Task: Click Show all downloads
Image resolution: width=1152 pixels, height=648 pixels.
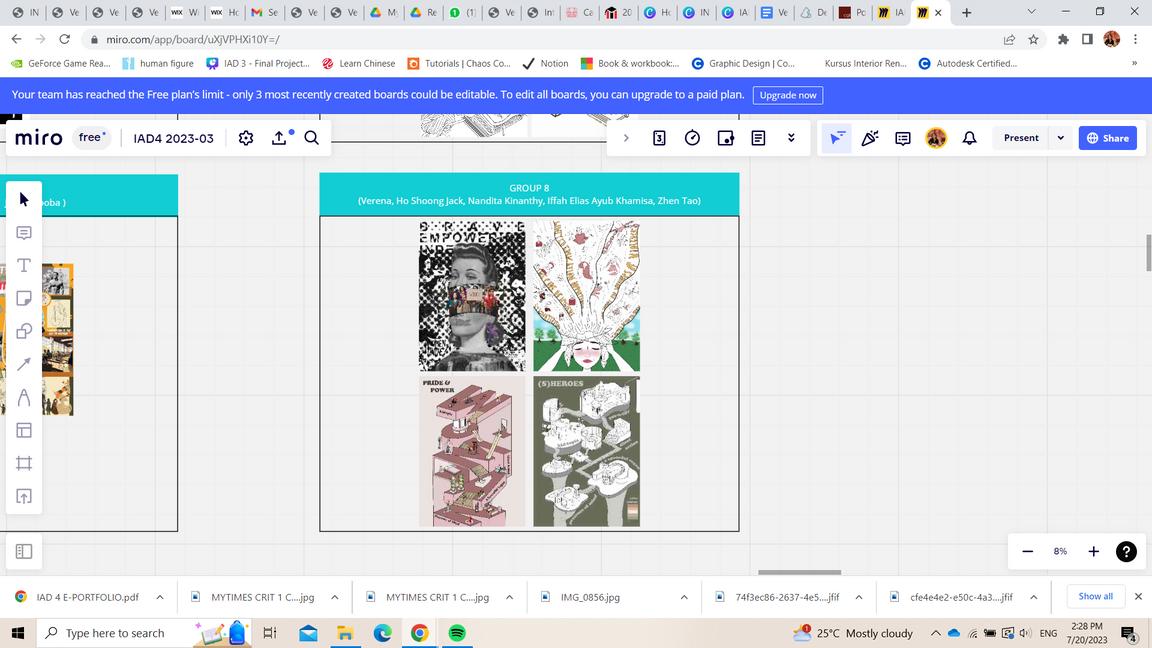Action: [x=1095, y=597]
